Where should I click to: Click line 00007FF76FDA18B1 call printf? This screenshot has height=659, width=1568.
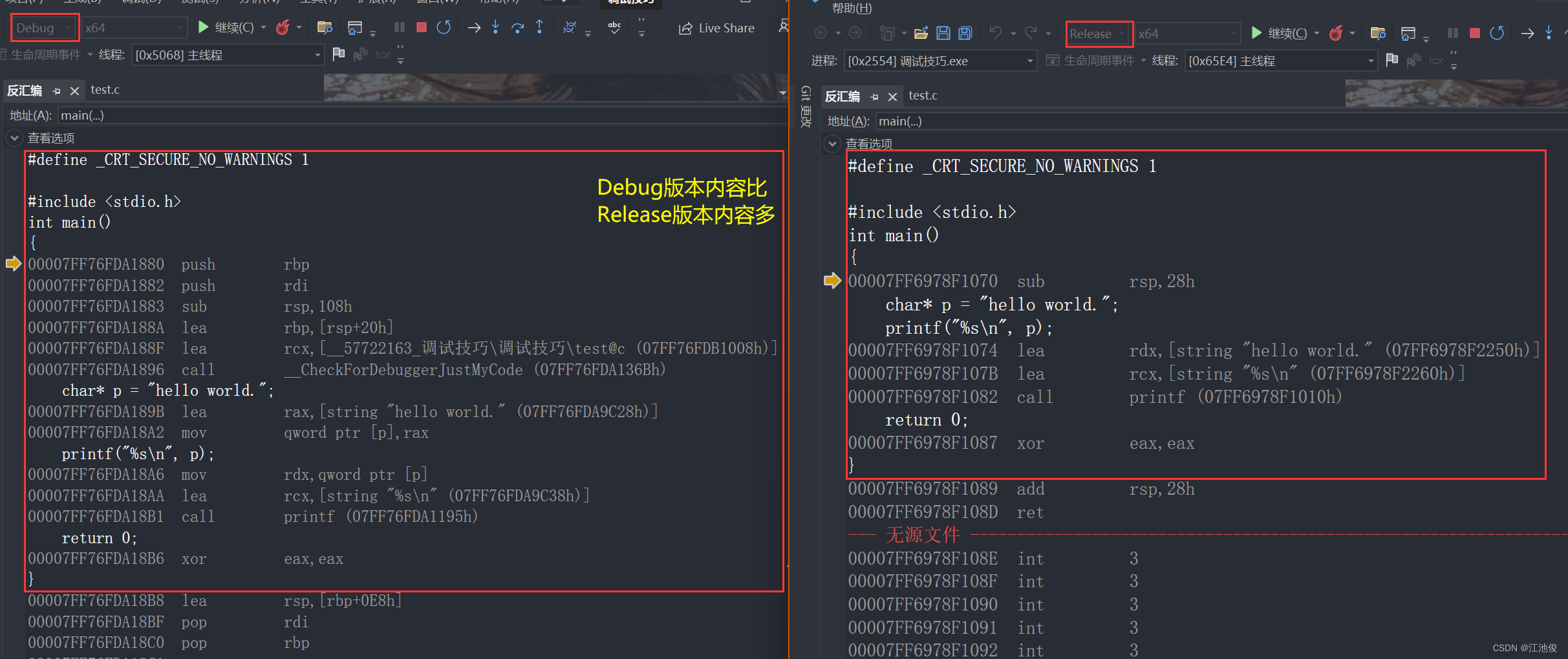[x=253, y=516]
